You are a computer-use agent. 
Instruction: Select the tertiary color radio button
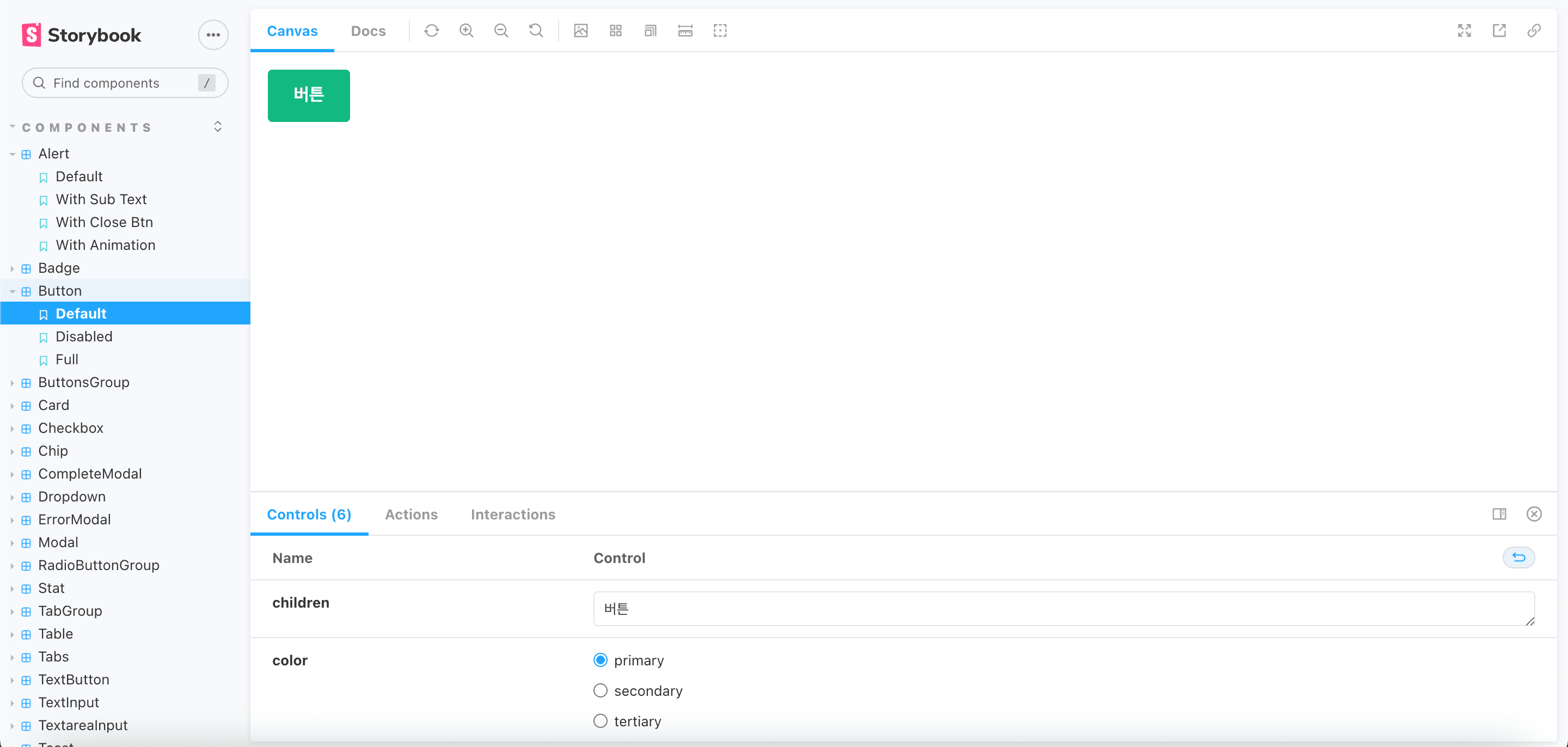[x=600, y=721]
